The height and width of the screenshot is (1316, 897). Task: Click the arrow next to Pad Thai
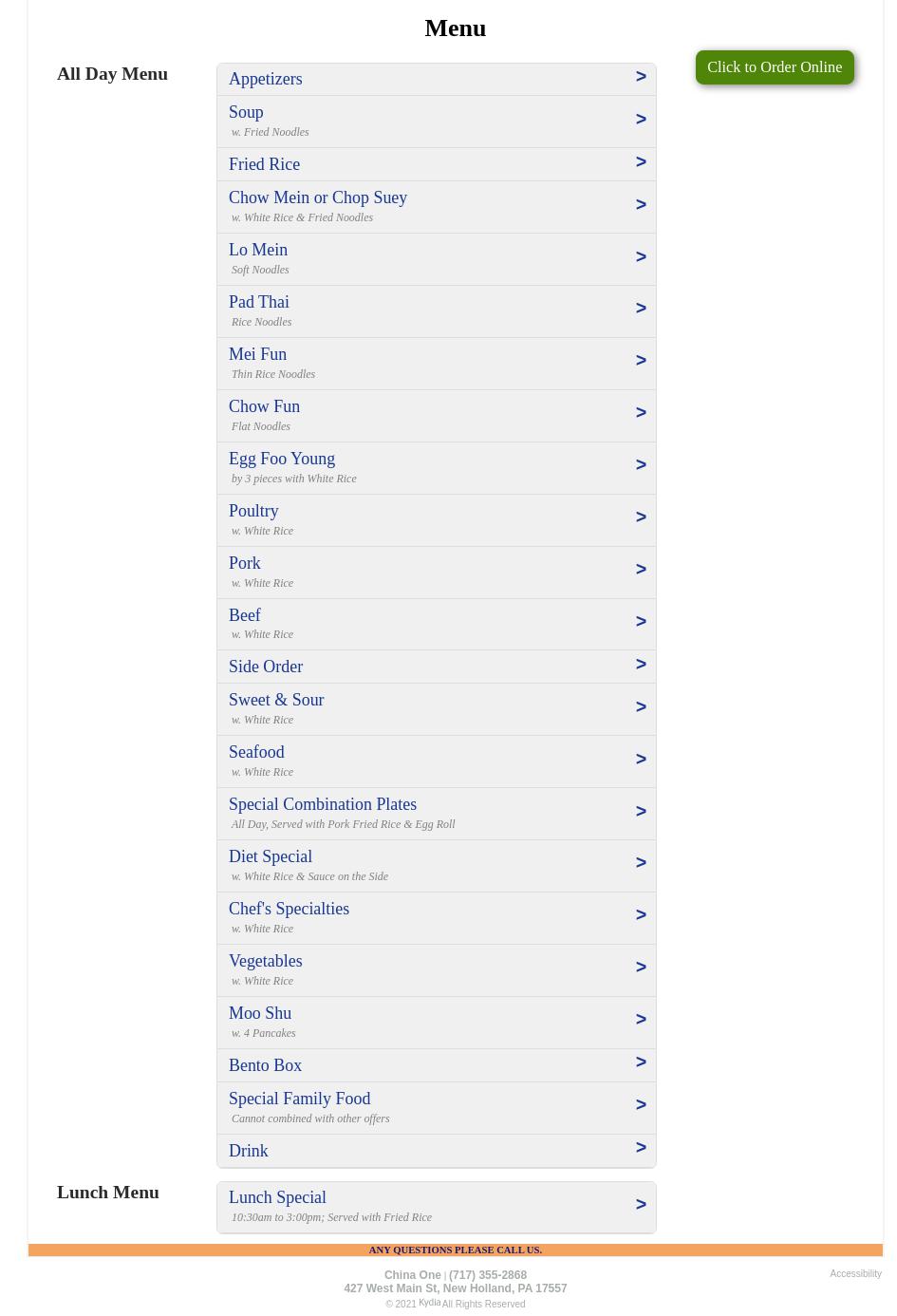pos(641,309)
